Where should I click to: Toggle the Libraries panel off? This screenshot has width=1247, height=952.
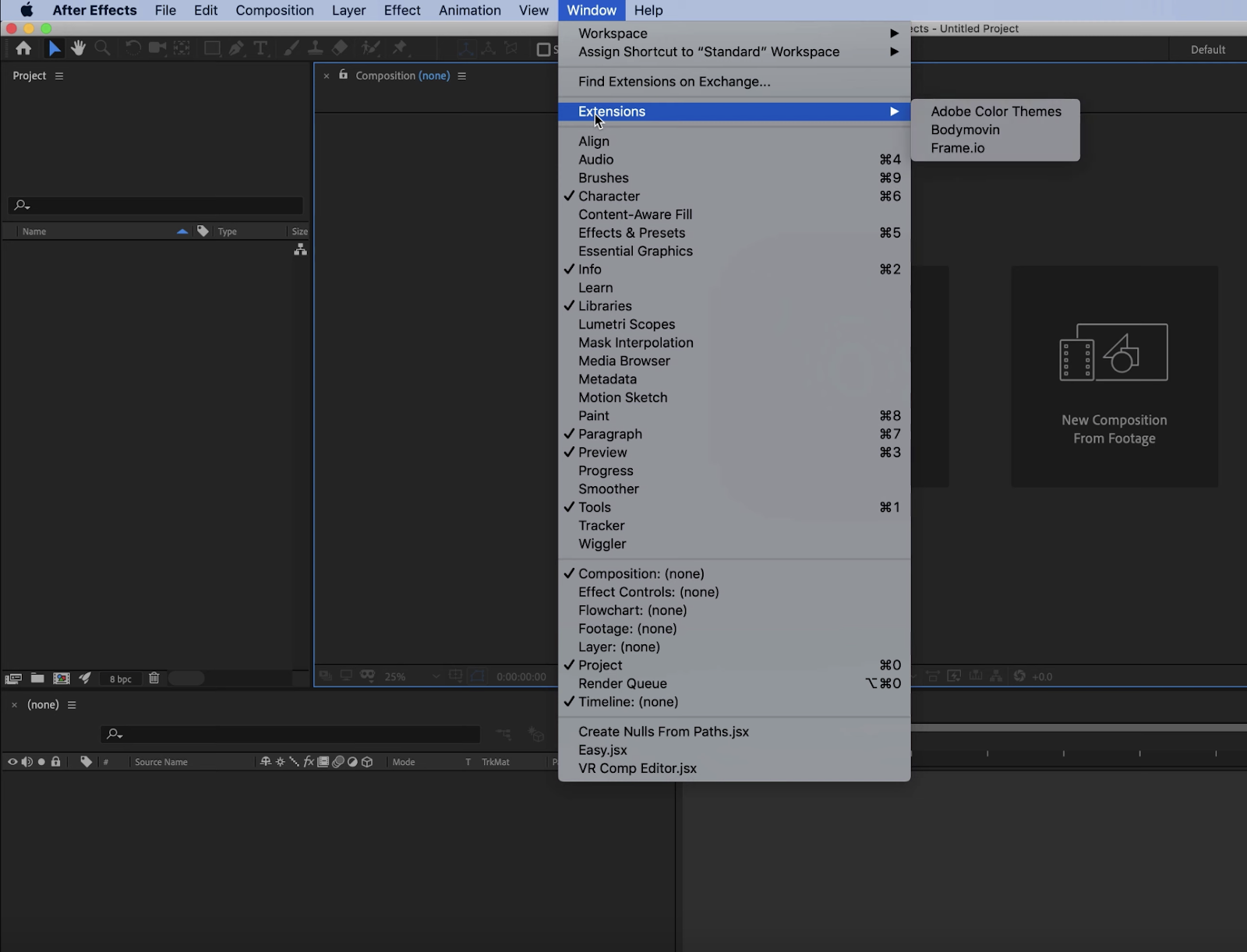coord(605,306)
